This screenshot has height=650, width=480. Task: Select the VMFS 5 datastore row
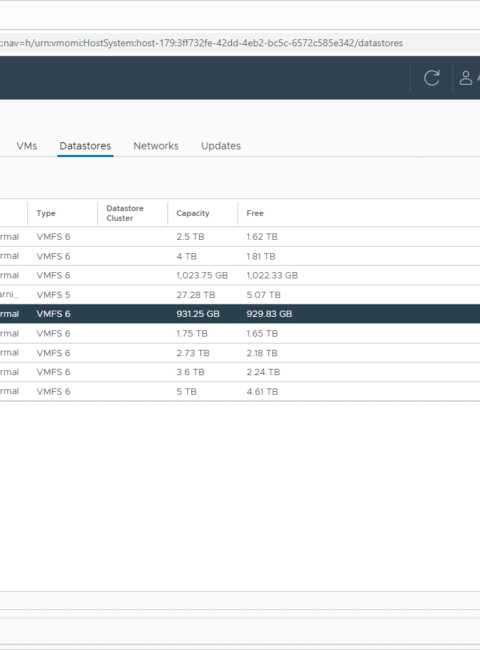point(240,295)
